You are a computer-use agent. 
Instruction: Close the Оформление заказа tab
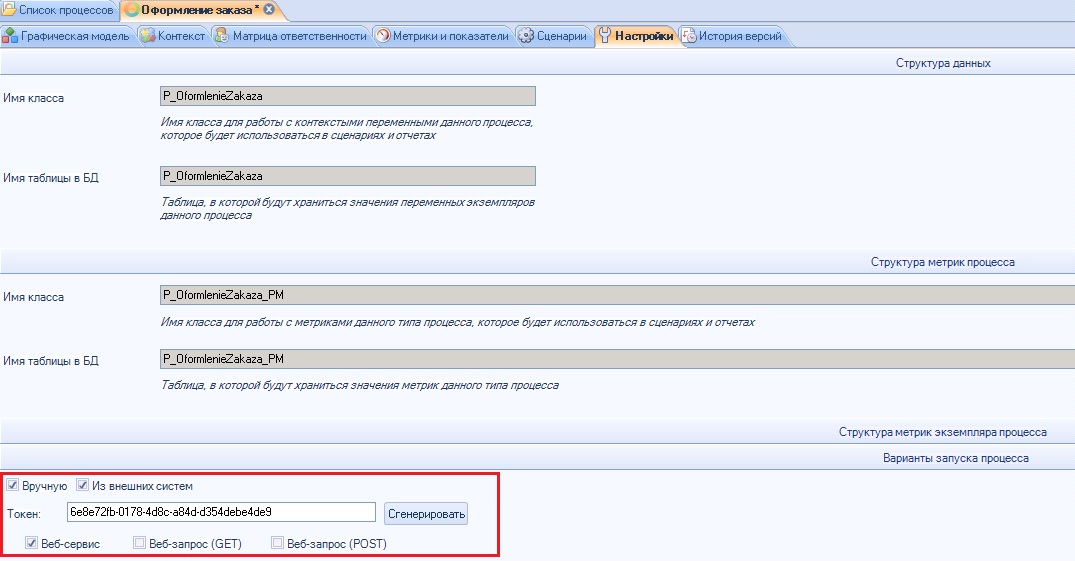pos(269,10)
